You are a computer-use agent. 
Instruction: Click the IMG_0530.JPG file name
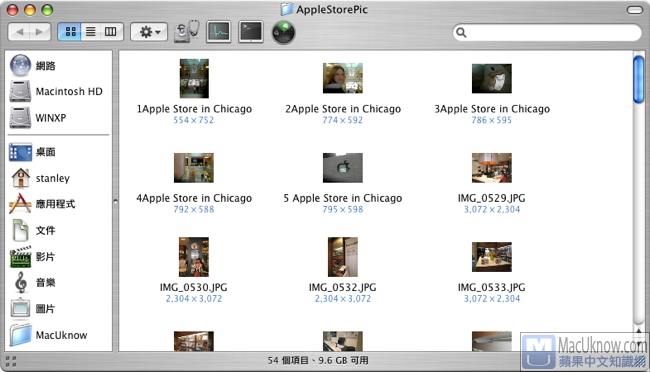coord(194,287)
